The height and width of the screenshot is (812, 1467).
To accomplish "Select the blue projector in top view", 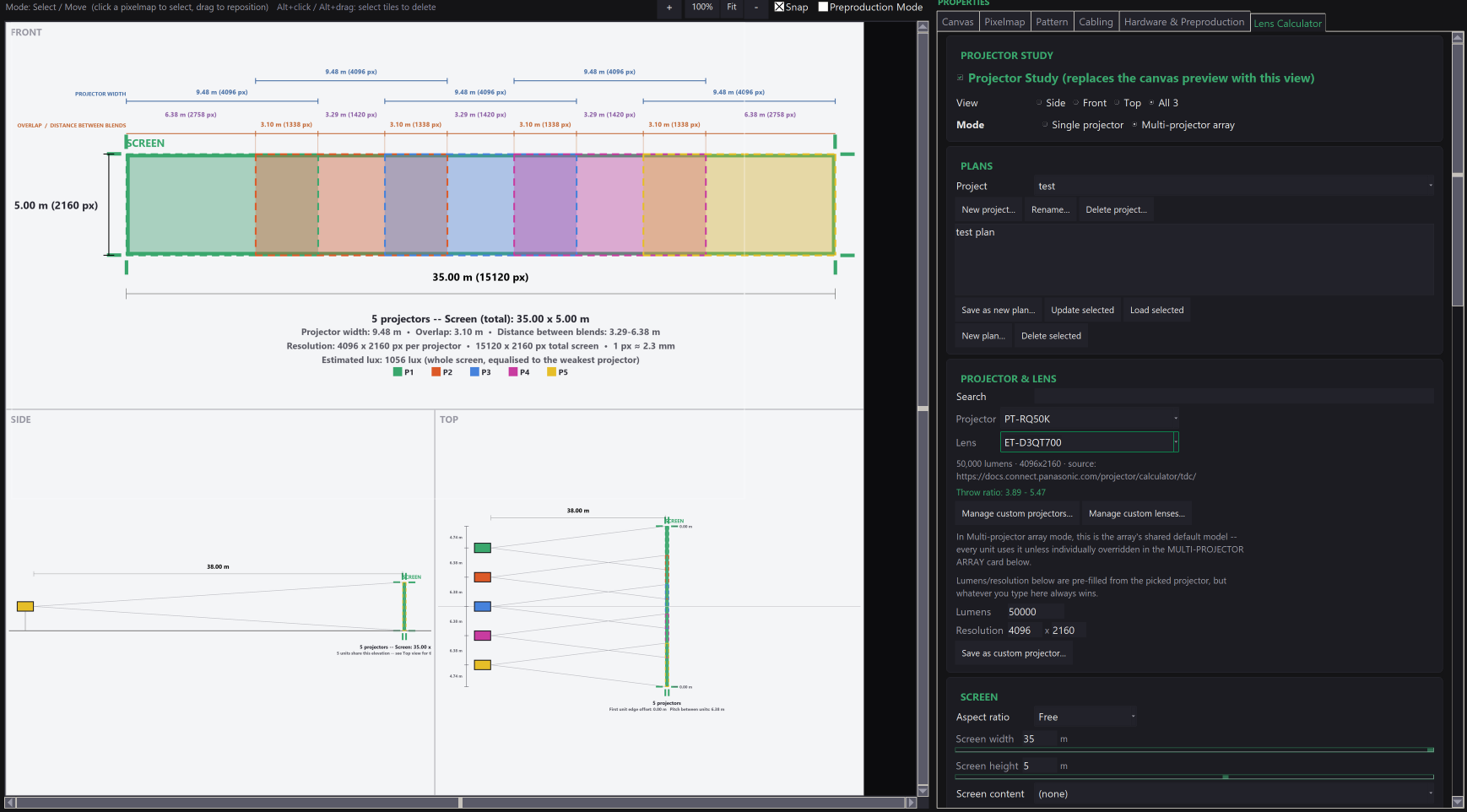I will pyautogui.click(x=482, y=606).
